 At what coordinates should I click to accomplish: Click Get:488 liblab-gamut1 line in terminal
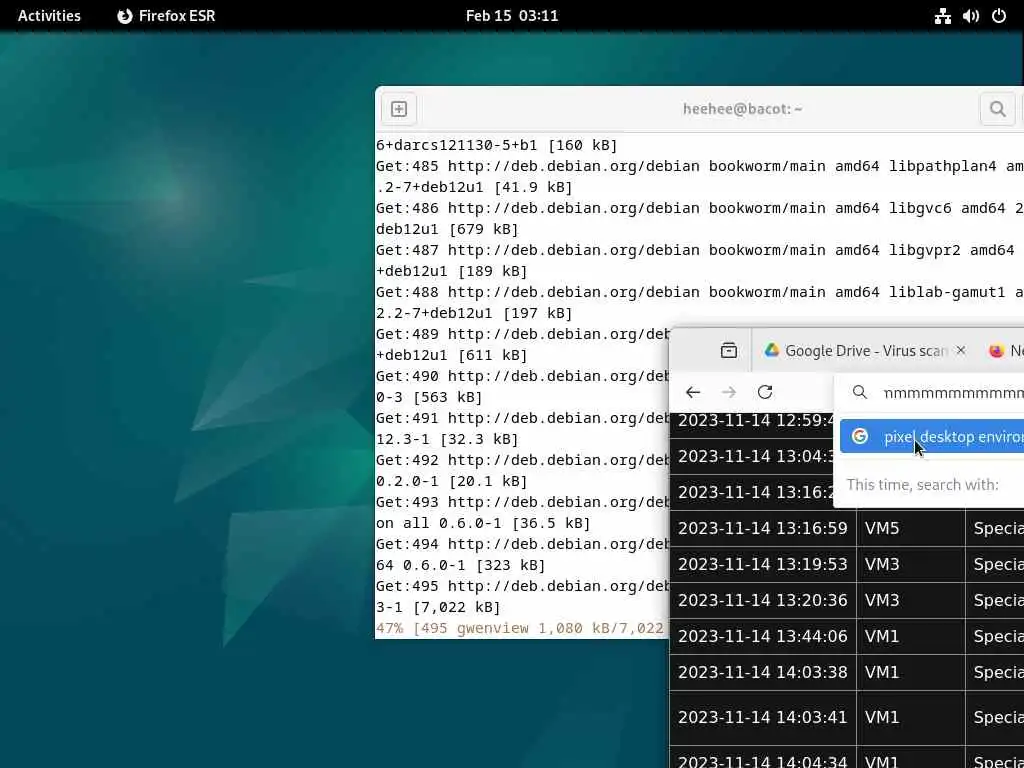point(699,292)
